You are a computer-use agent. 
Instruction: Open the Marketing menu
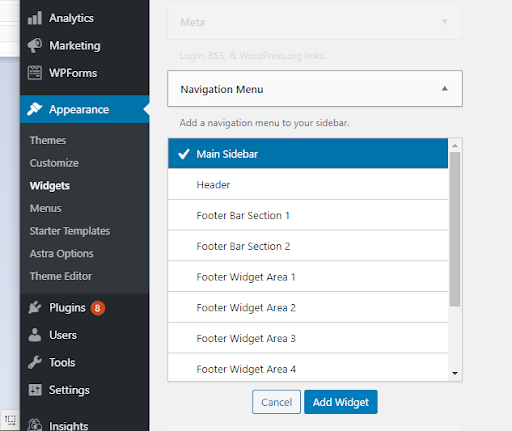tap(85, 46)
